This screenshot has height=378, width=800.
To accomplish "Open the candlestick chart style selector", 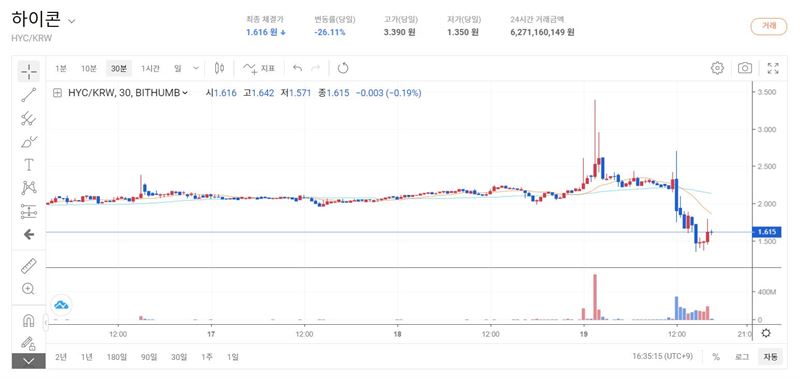I will [220, 68].
